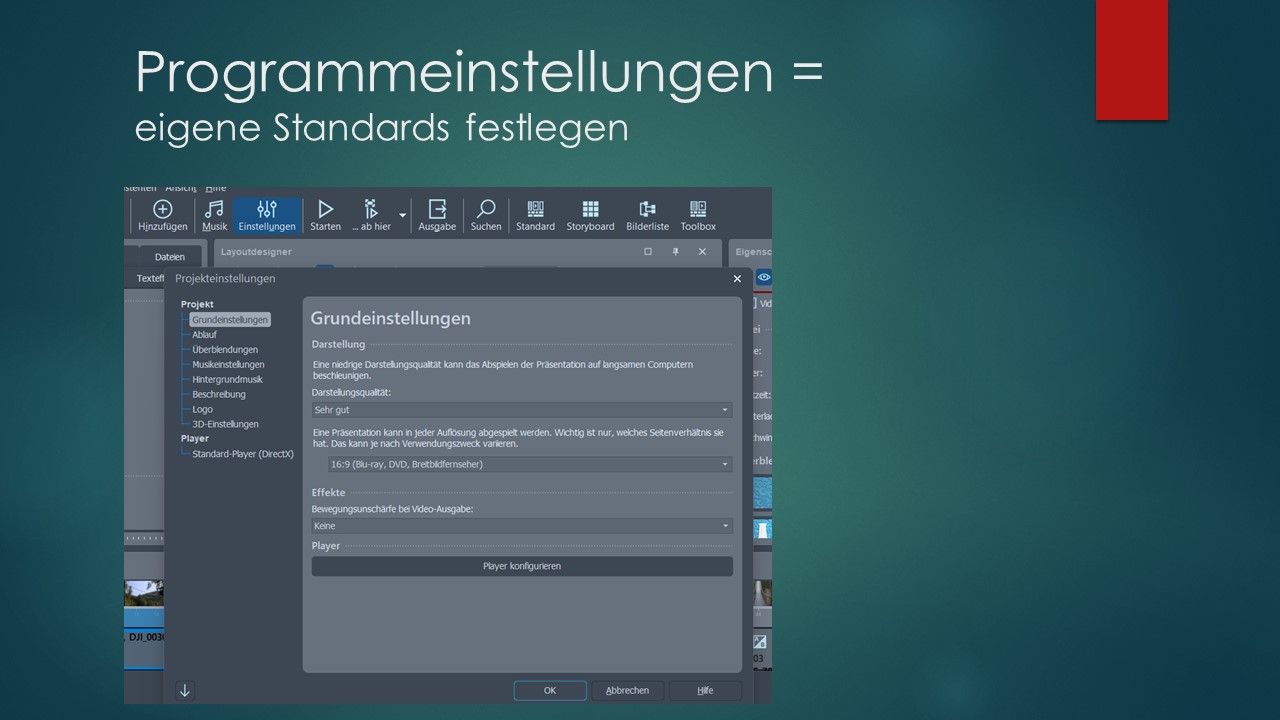Open the Dateien tab
Screen dimensions: 1280x720
(170, 257)
